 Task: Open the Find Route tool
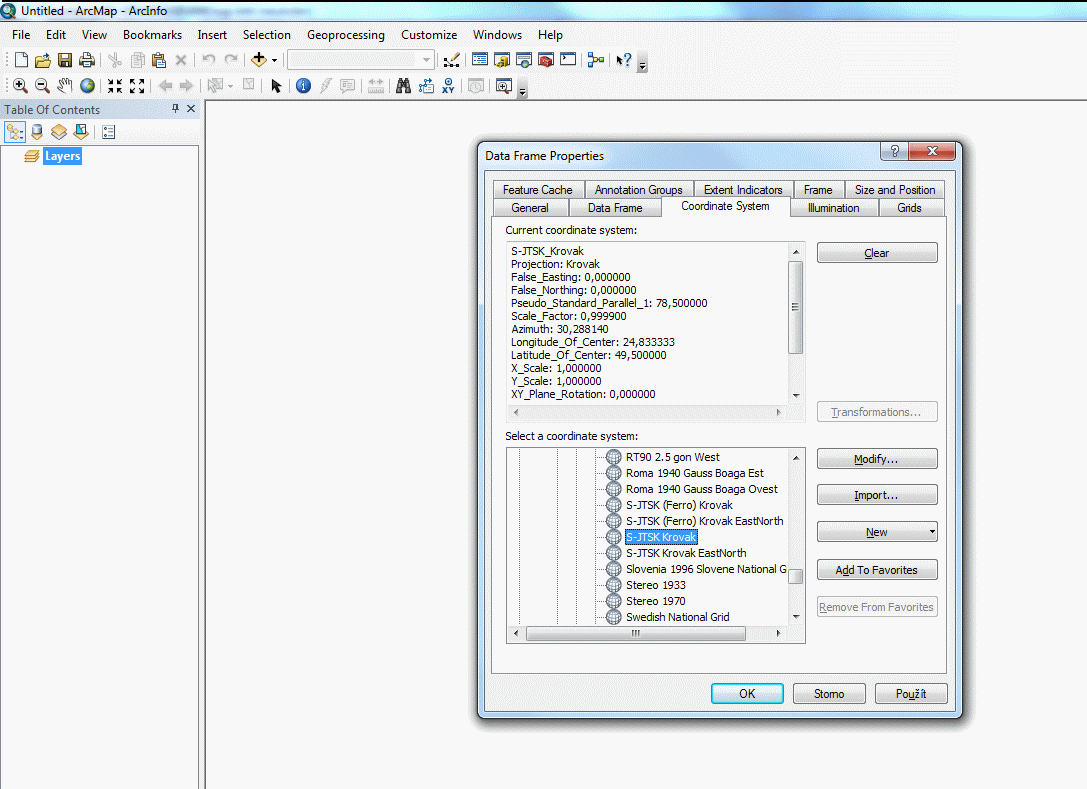tap(426, 86)
